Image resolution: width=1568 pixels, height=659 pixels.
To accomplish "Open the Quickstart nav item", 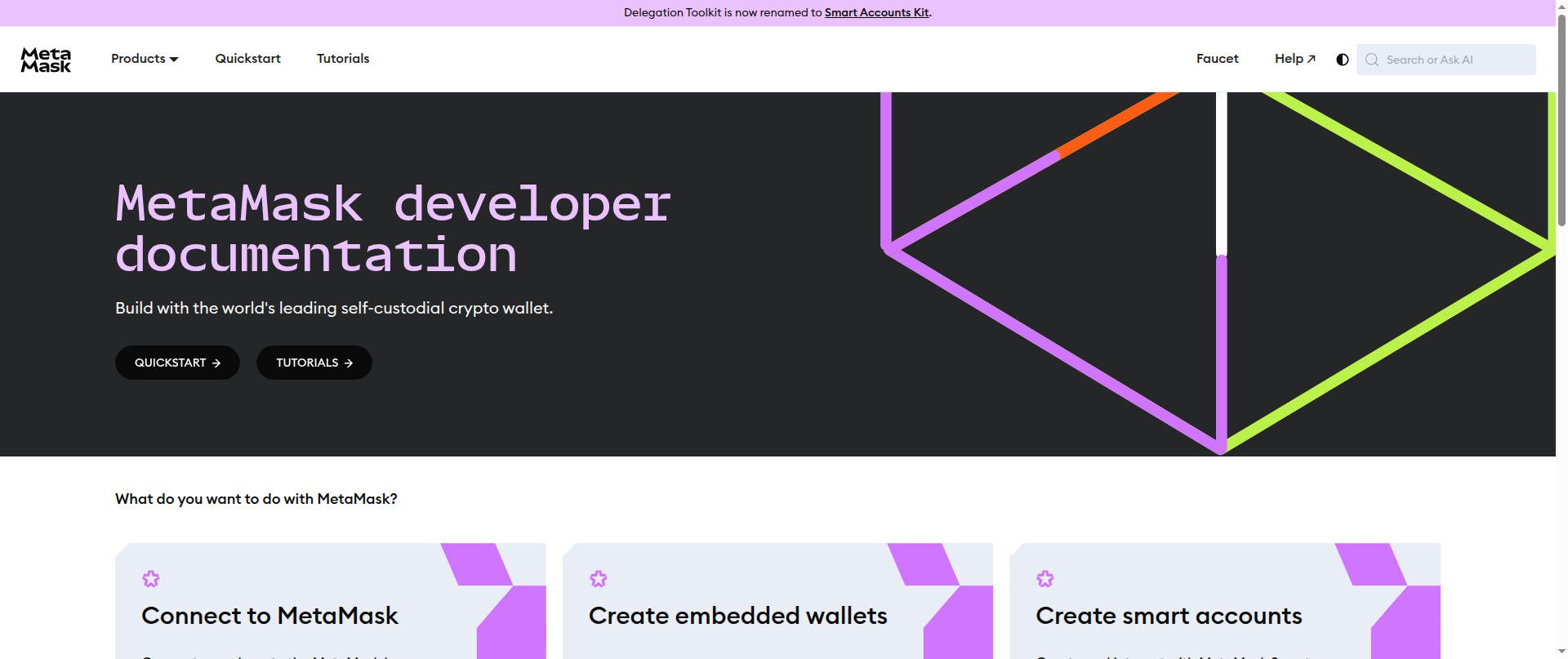I will 247,59.
